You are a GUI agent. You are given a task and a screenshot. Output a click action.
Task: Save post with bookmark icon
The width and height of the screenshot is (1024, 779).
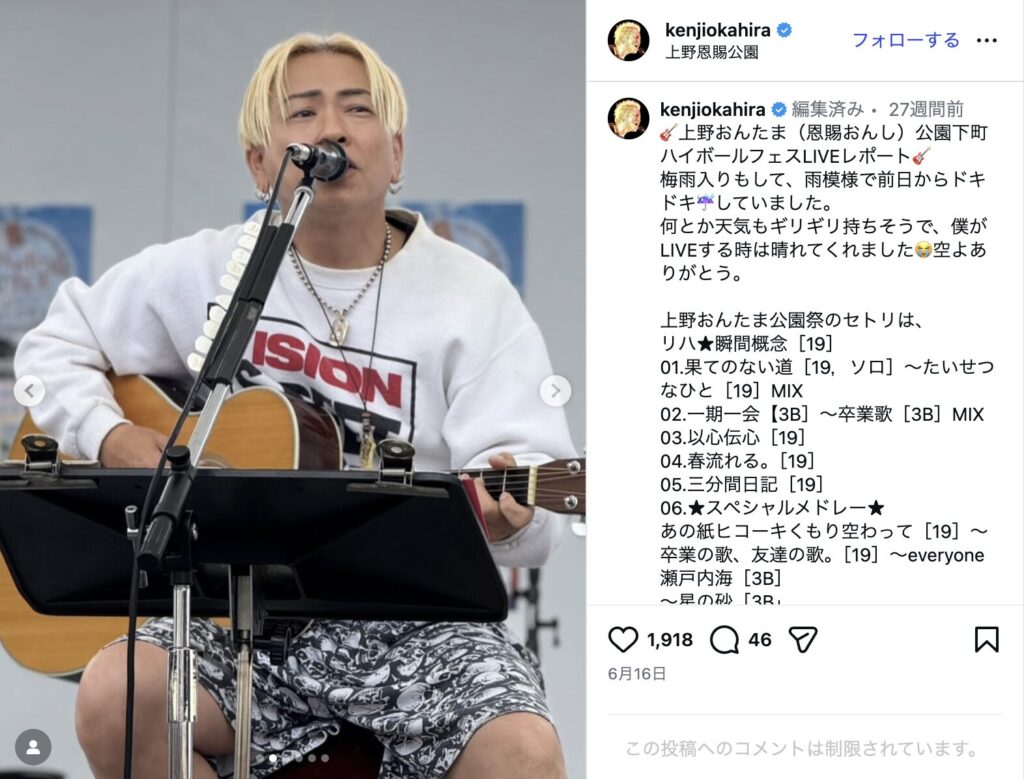pos(986,639)
